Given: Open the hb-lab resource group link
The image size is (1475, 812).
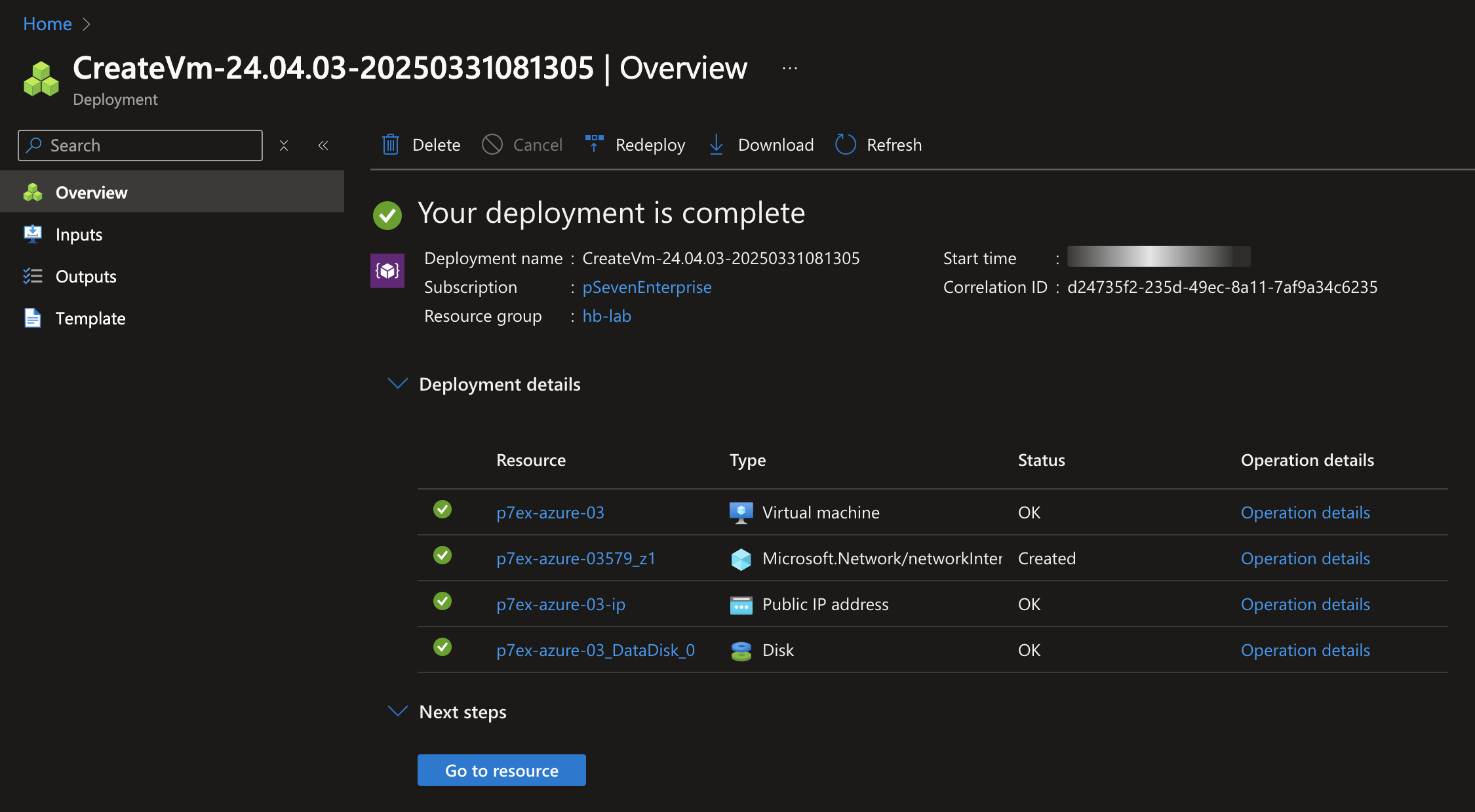Looking at the screenshot, I should click(606, 316).
